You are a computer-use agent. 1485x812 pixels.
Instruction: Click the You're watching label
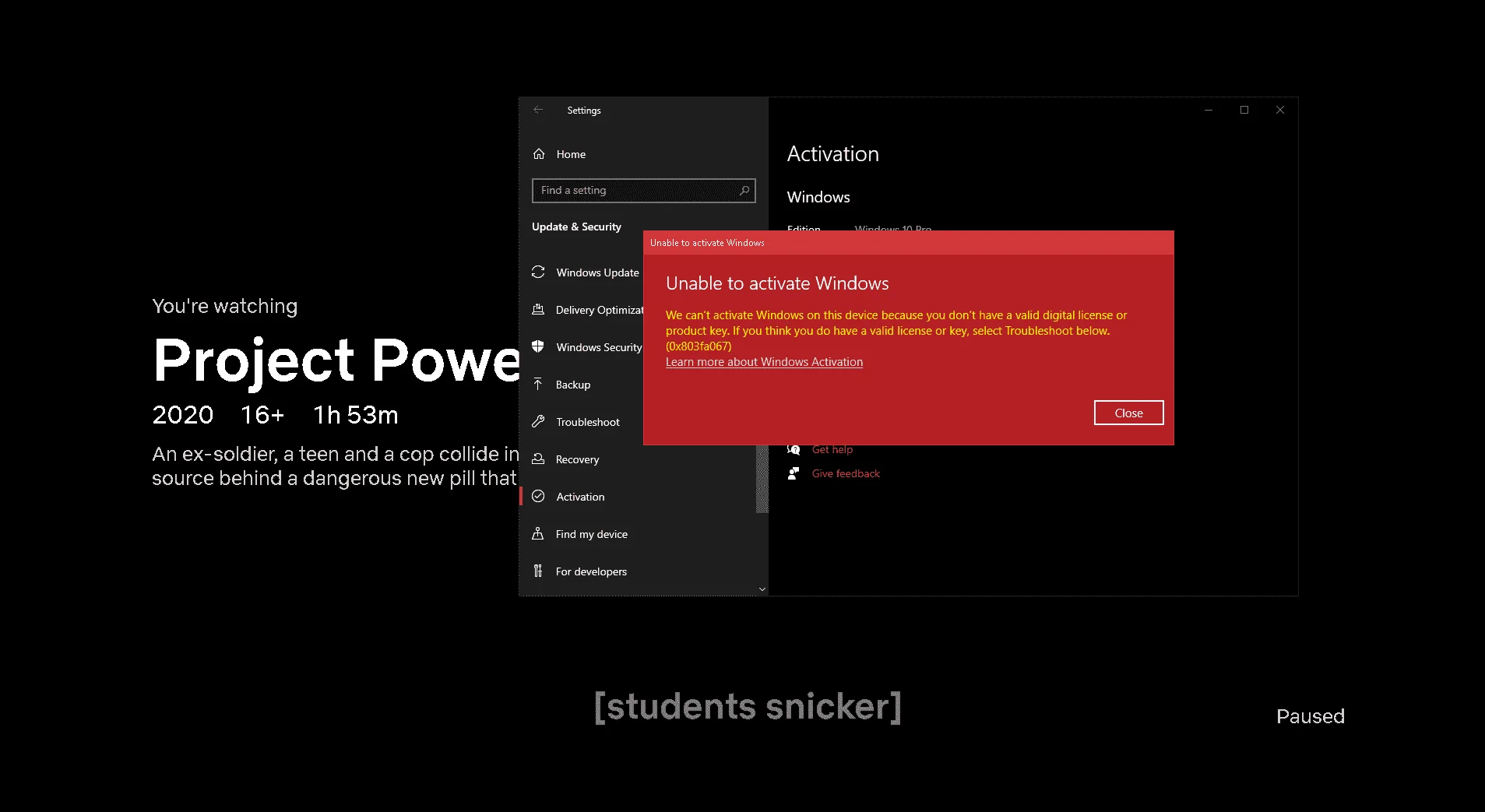tap(225, 306)
